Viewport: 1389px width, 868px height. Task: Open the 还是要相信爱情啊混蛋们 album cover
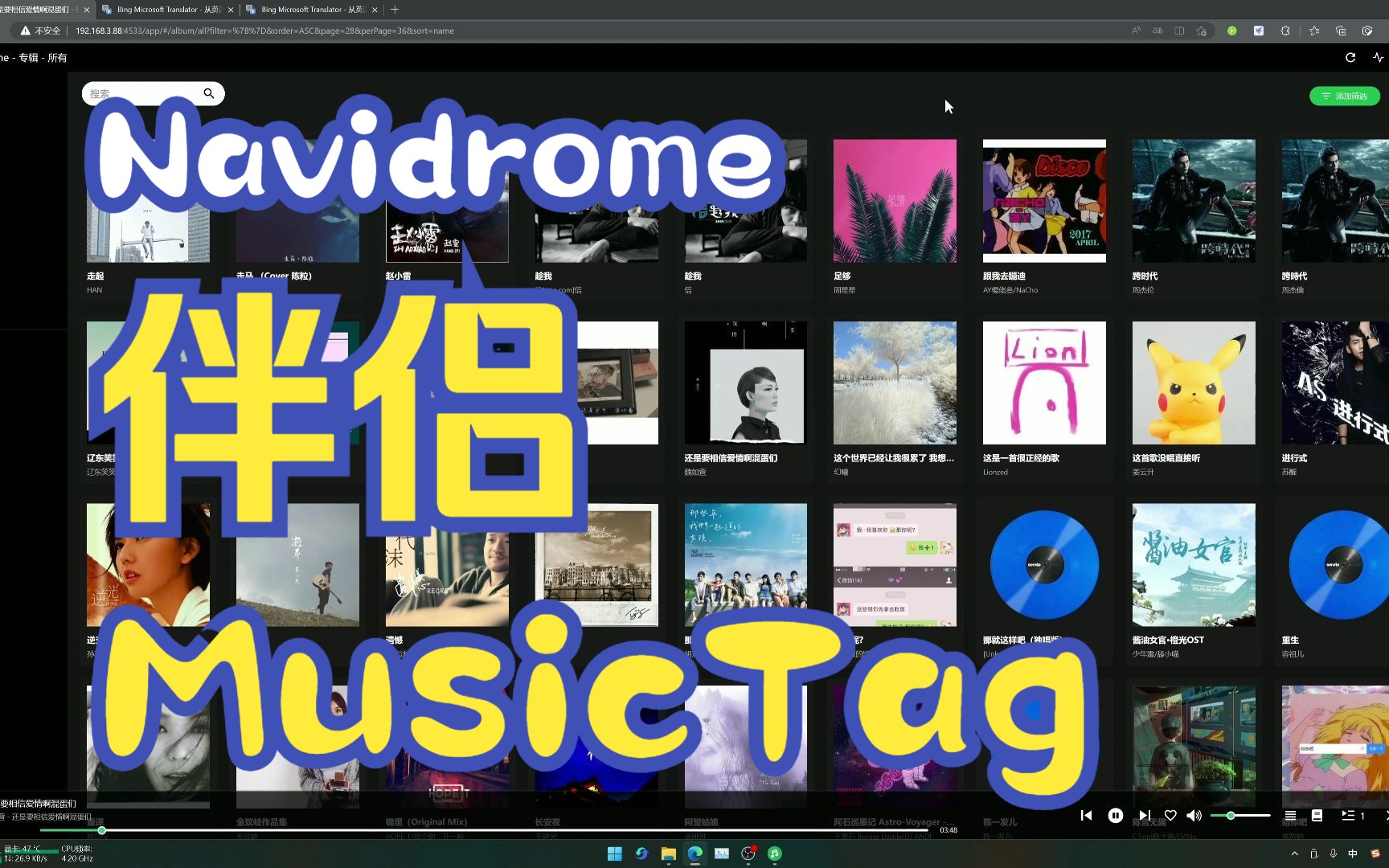pos(745,383)
